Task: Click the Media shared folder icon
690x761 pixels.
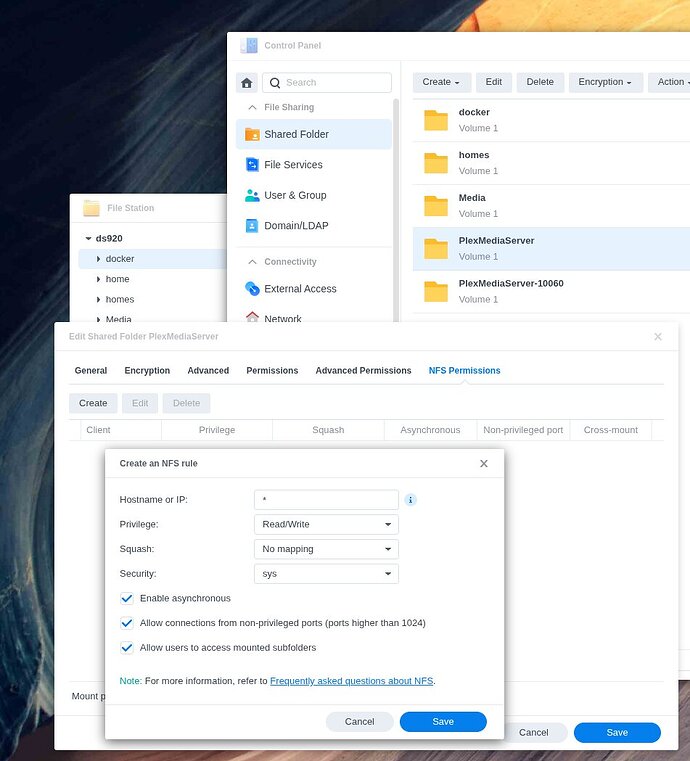Action: coord(436,206)
